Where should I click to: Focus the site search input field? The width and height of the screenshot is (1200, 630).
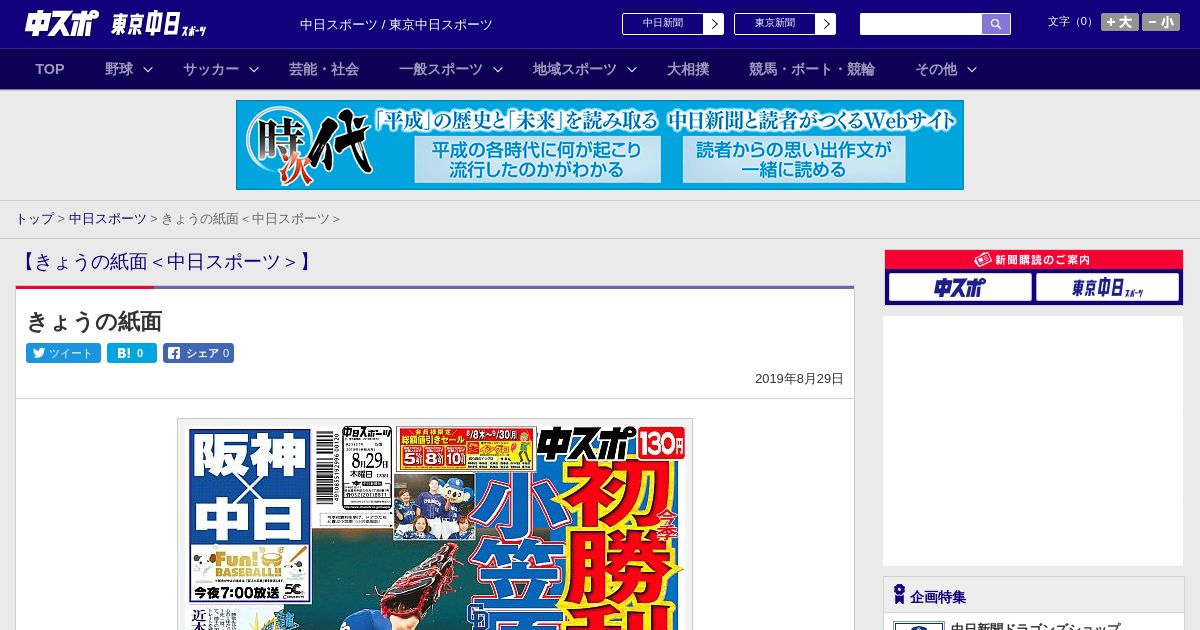click(x=921, y=24)
